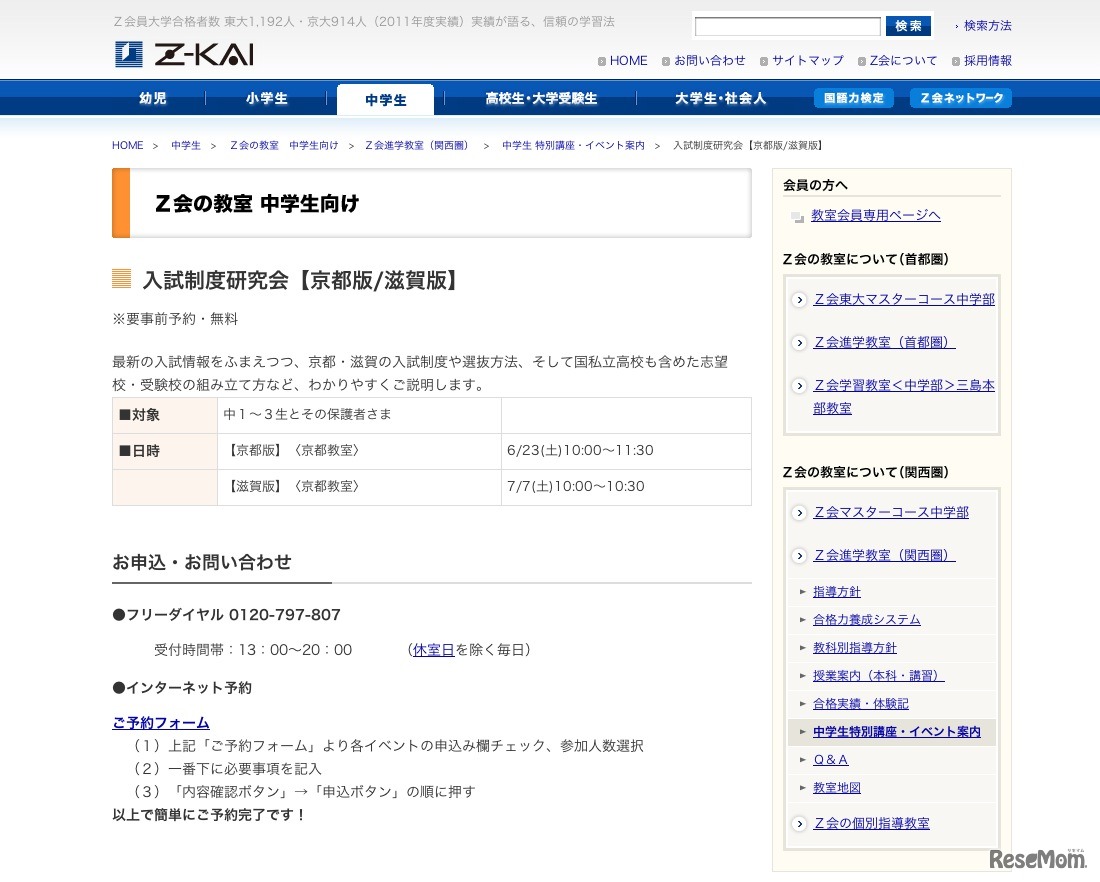The height and width of the screenshot is (882, 1100).
Task: Follow the 休室日 link
Action: [433, 650]
